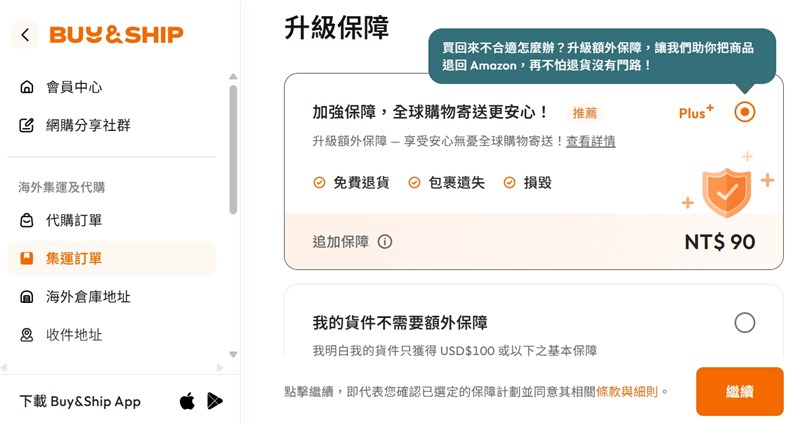This screenshot has width=800, height=424.
Task: Click the 網購分享社群 edit icon
Action: 27,126
